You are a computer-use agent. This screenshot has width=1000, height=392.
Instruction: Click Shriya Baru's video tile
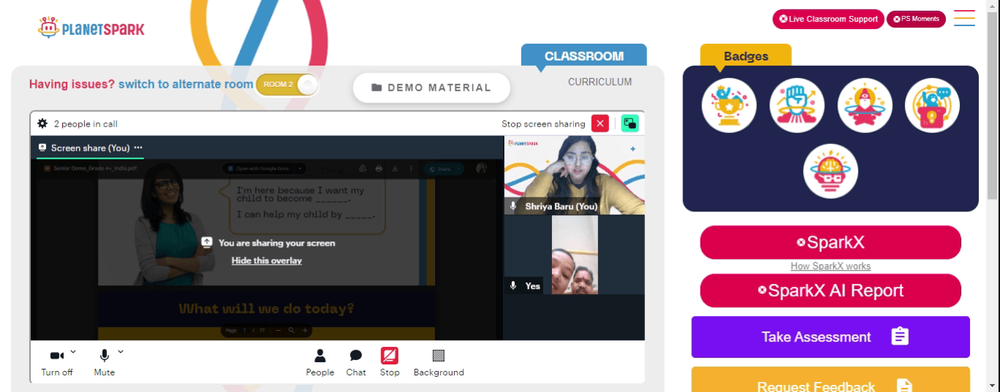click(575, 175)
